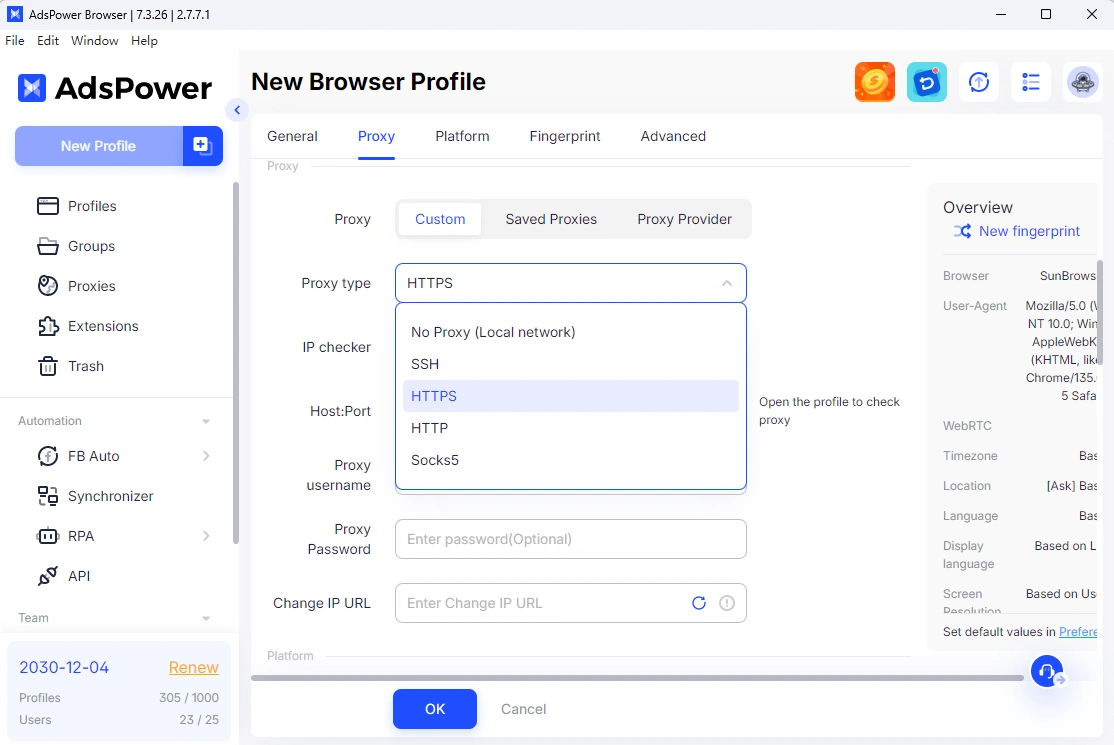This screenshot has width=1114, height=745.
Task: Click the Renew subscription link
Action: tap(193, 667)
